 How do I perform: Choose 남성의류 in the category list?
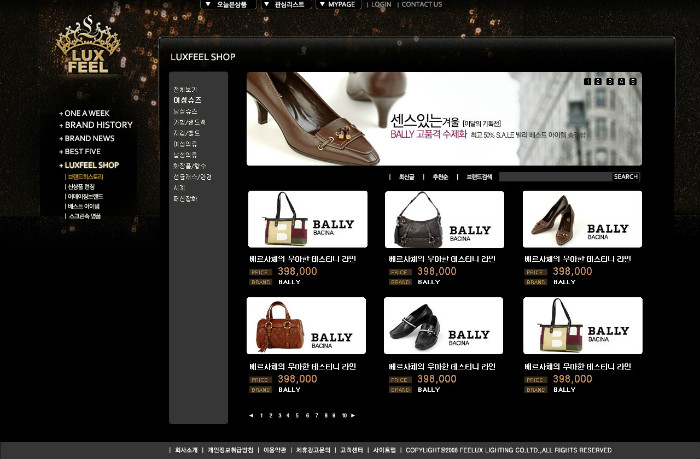coord(185,155)
